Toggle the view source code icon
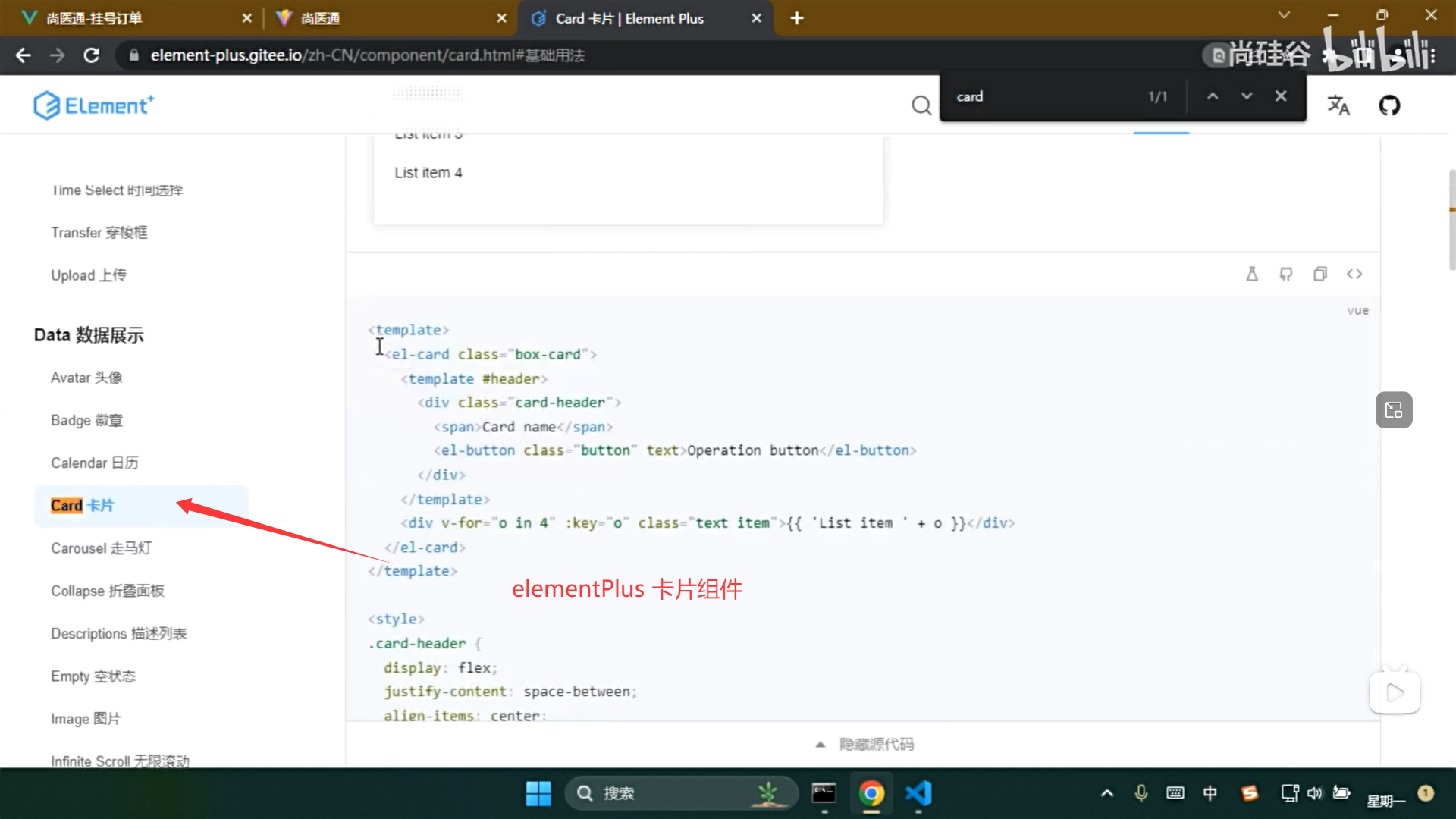The width and height of the screenshot is (1456, 819). (x=1354, y=274)
